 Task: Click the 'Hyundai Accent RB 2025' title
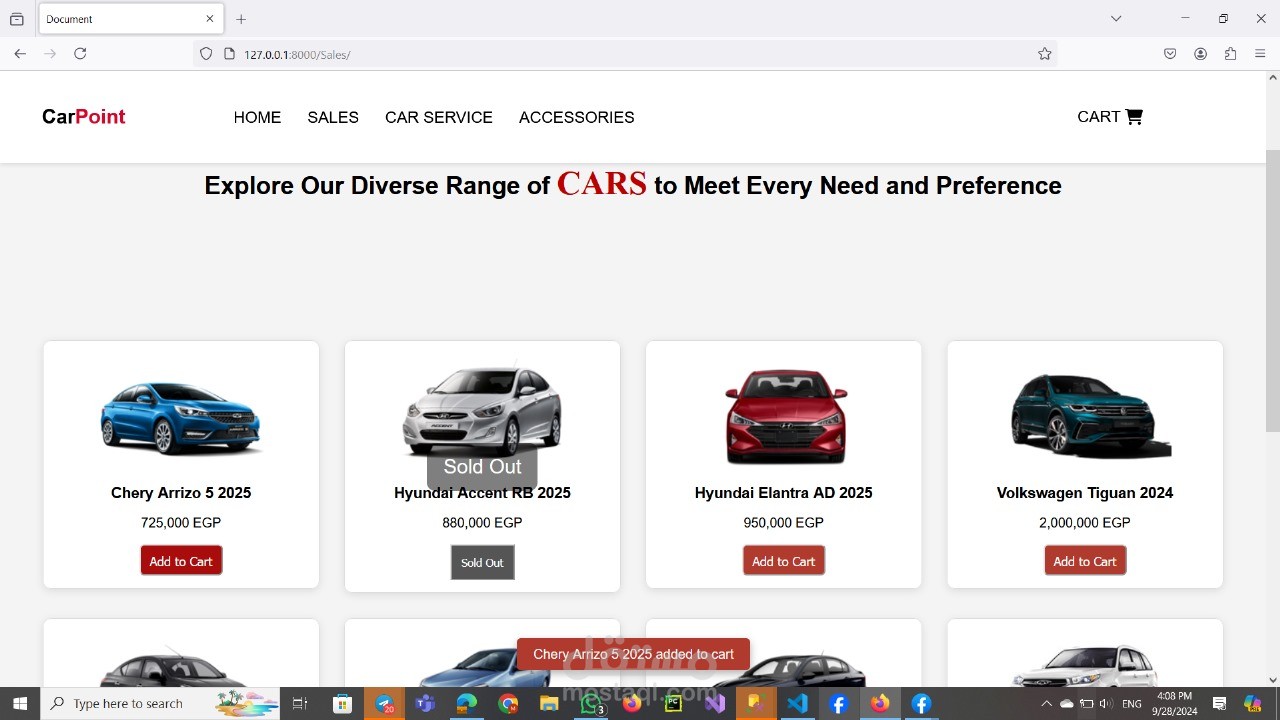482,493
